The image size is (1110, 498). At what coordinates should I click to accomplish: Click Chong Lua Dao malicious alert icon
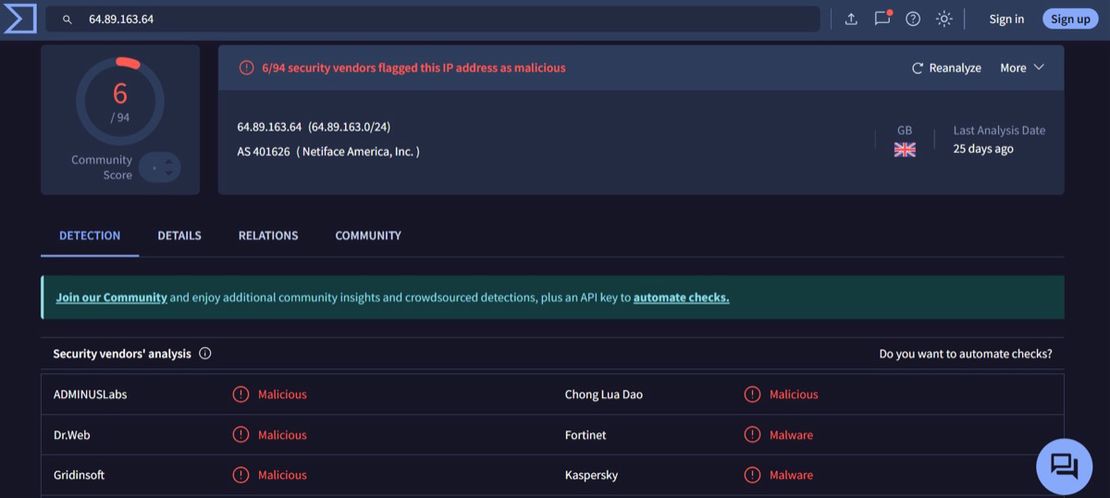(x=753, y=394)
